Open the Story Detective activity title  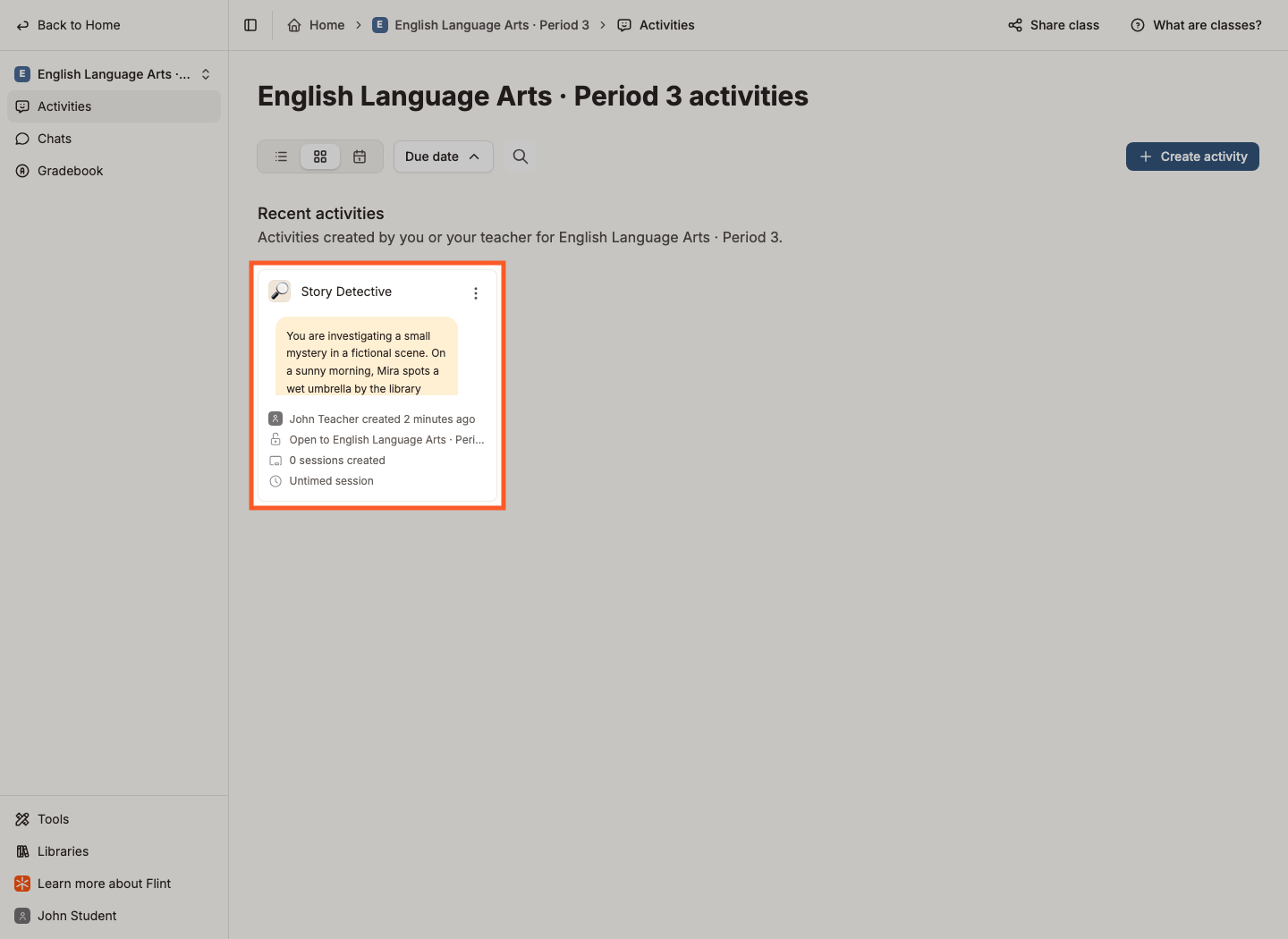(x=346, y=292)
